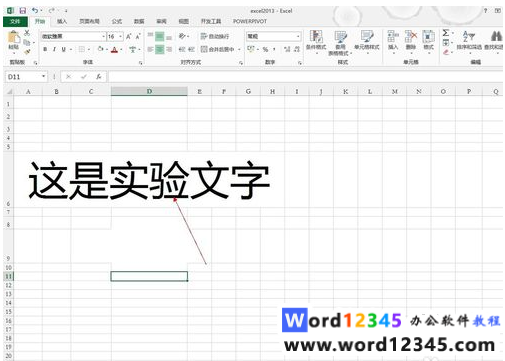Image resolution: width=505 pixels, height=361 pixels.
Task: Open the font name dropdown
Action: tap(104, 36)
